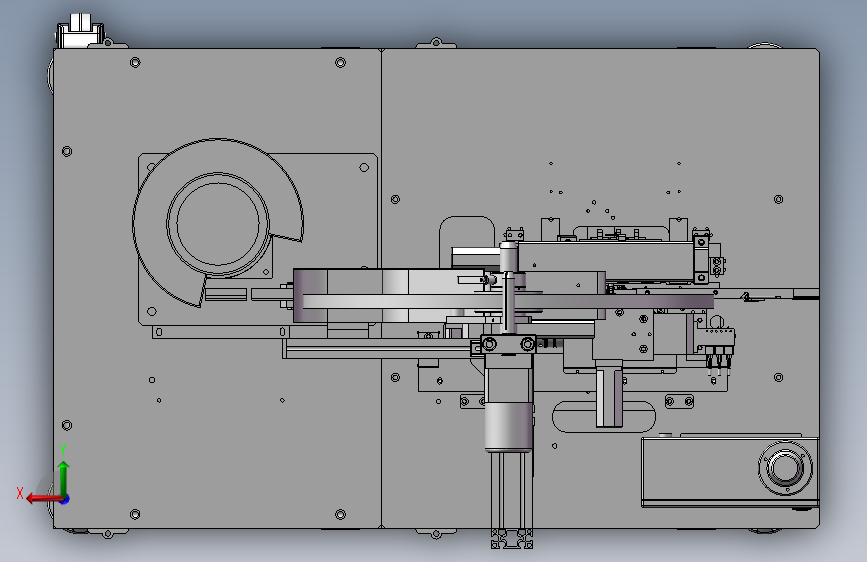
Task: Click the red X axis arrow of triad
Action: click(x=43, y=499)
